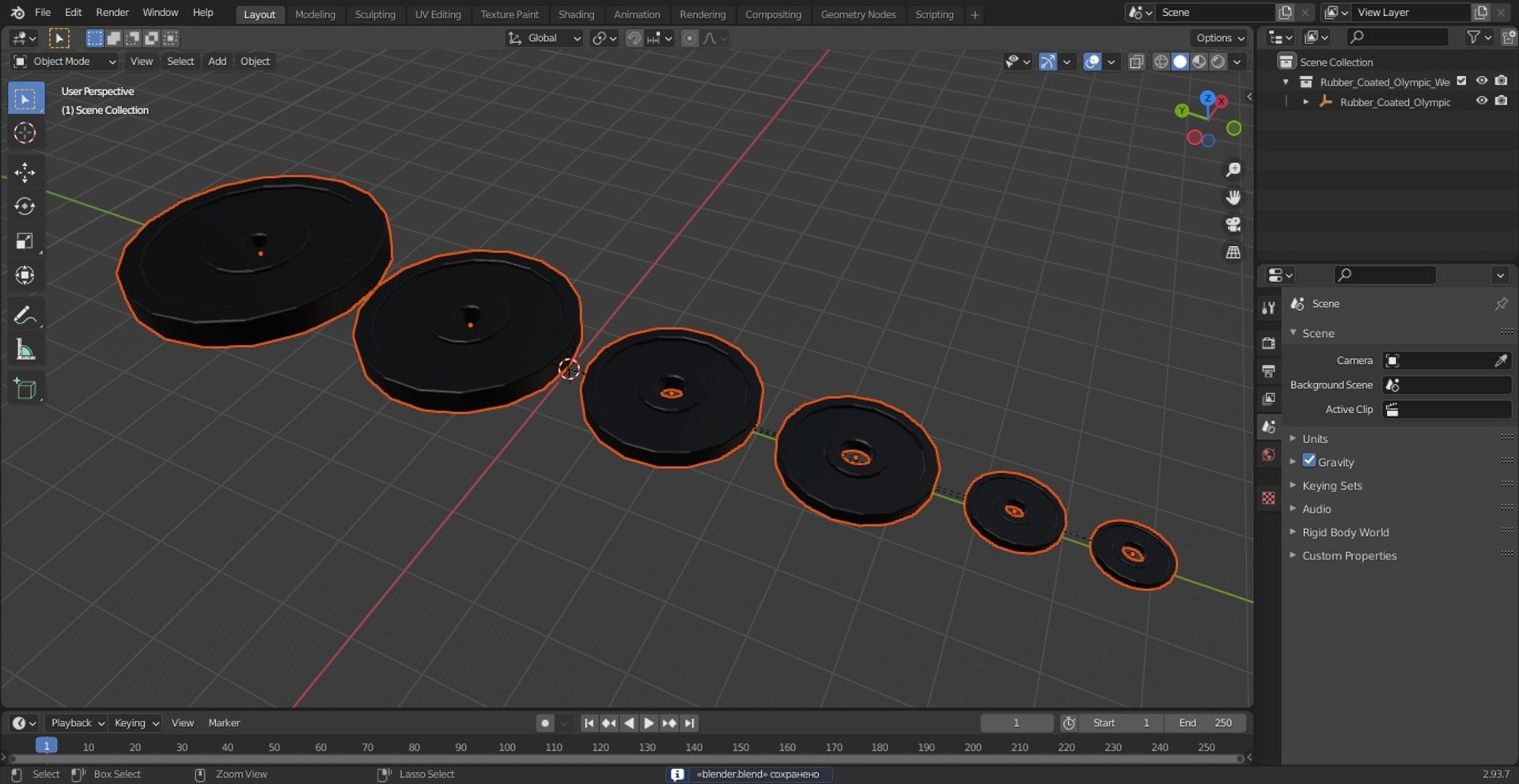Jump to the end frame
This screenshot has width=1519, height=784.
(x=690, y=723)
